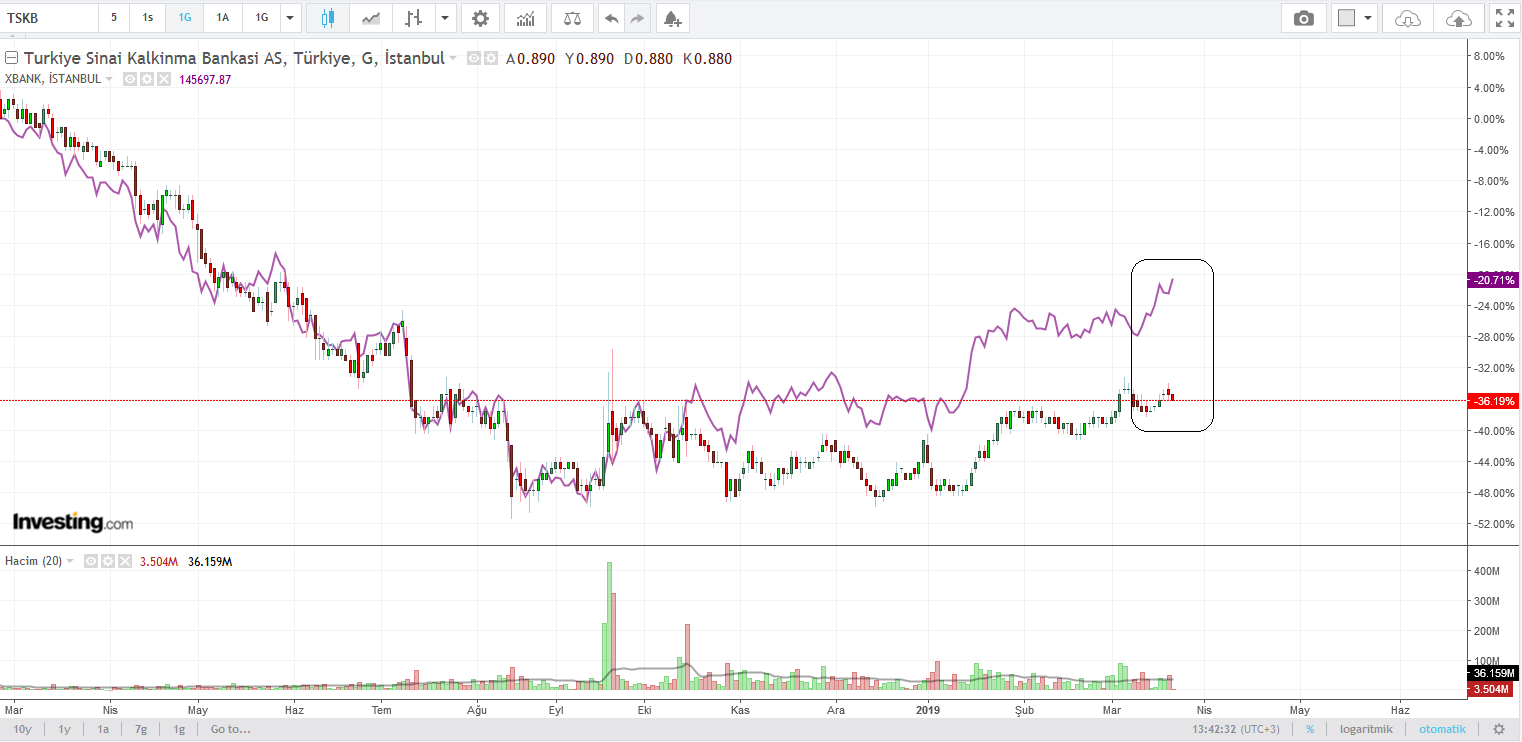The height and width of the screenshot is (742, 1522).
Task: Select the 1A monthly interval
Action: click(x=223, y=18)
